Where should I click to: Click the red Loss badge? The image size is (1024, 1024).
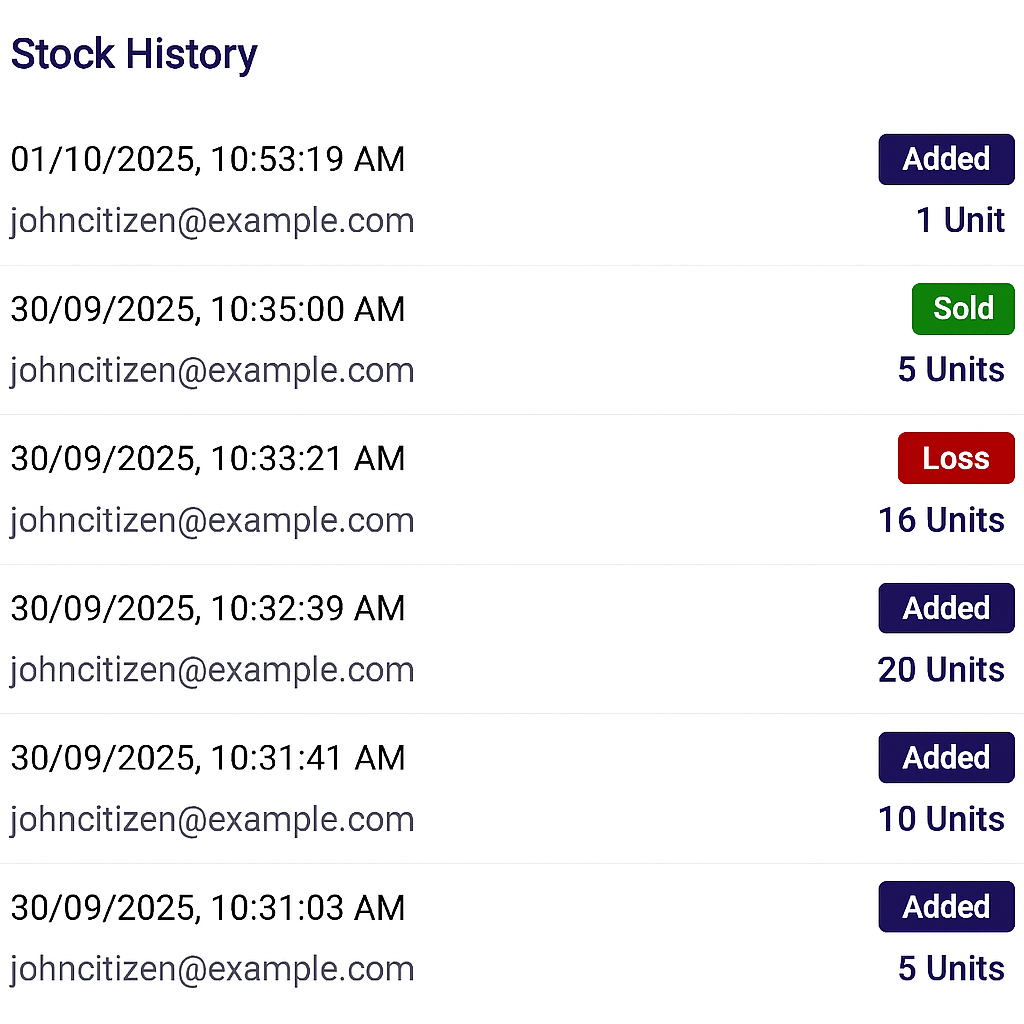coord(955,458)
